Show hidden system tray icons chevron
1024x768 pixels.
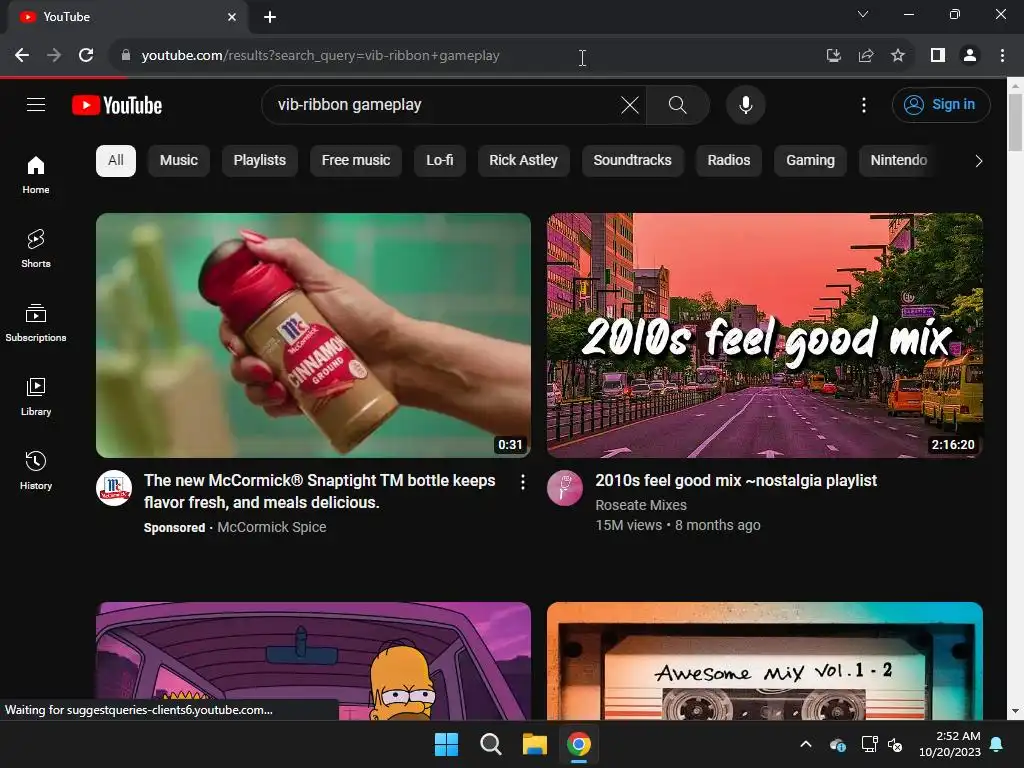pyautogui.click(x=806, y=744)
